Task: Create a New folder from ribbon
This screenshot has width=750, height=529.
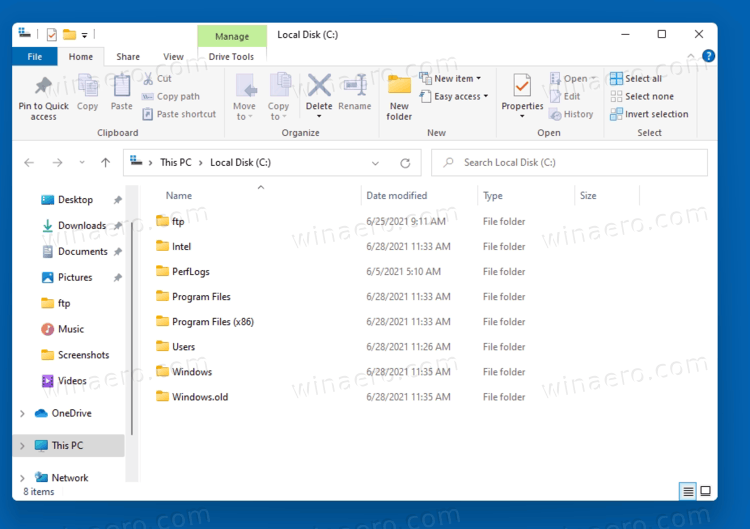Action: [x=399, y=98]
